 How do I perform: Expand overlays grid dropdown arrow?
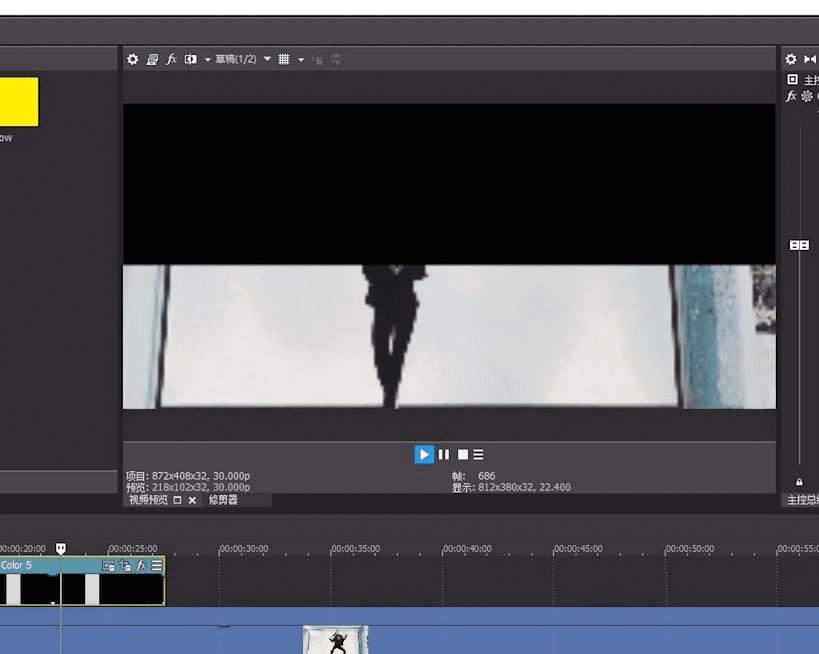(x=301, y=60)
